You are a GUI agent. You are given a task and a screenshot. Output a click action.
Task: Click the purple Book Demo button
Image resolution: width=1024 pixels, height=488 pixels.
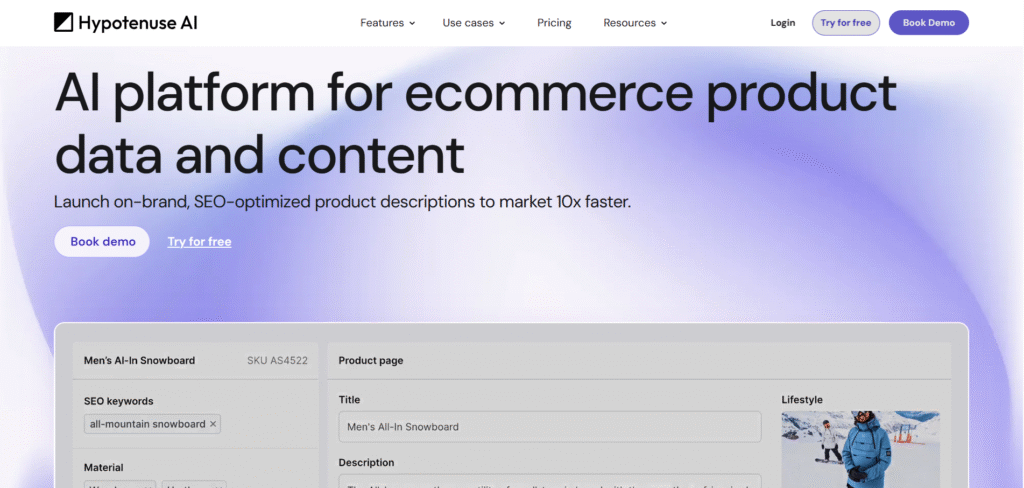tap(928, 23)
